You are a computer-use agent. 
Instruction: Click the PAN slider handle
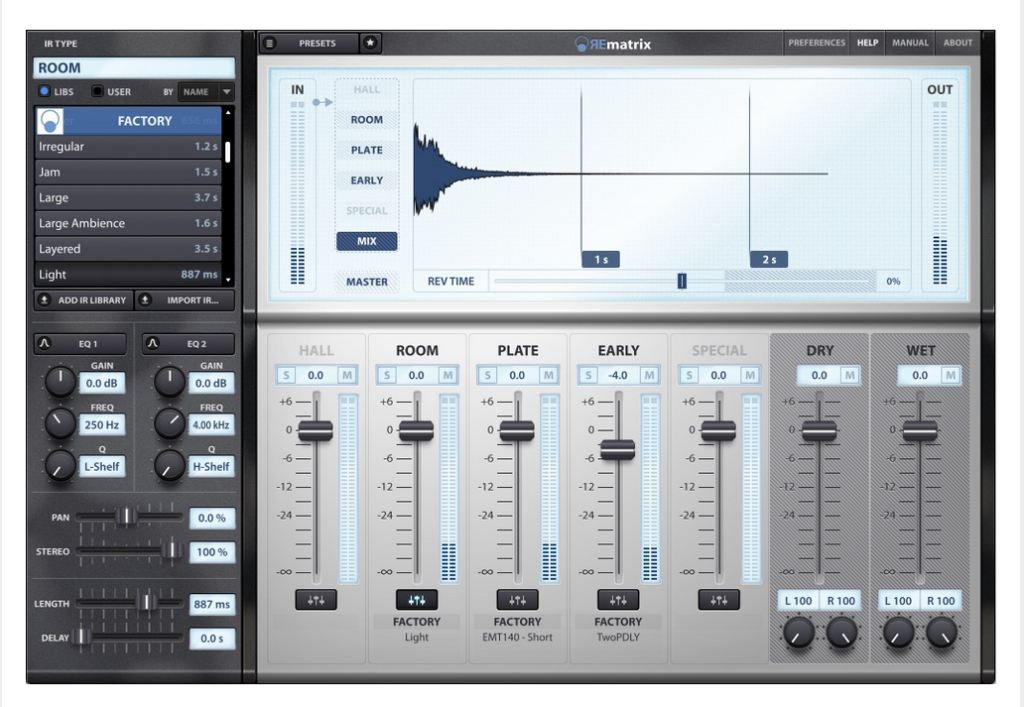[126, 517]
